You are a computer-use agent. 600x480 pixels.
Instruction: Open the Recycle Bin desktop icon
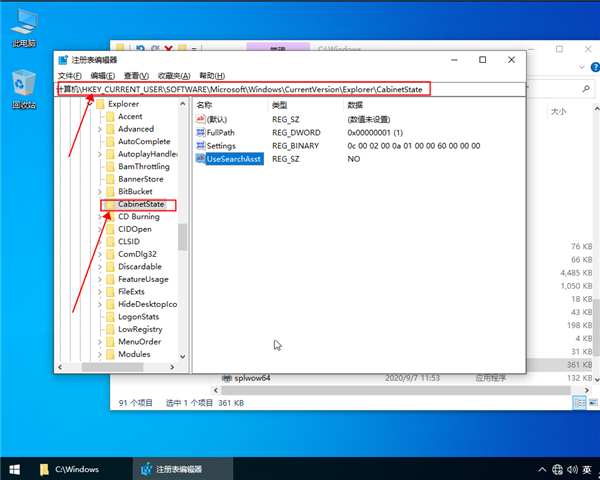coord(20,86)
